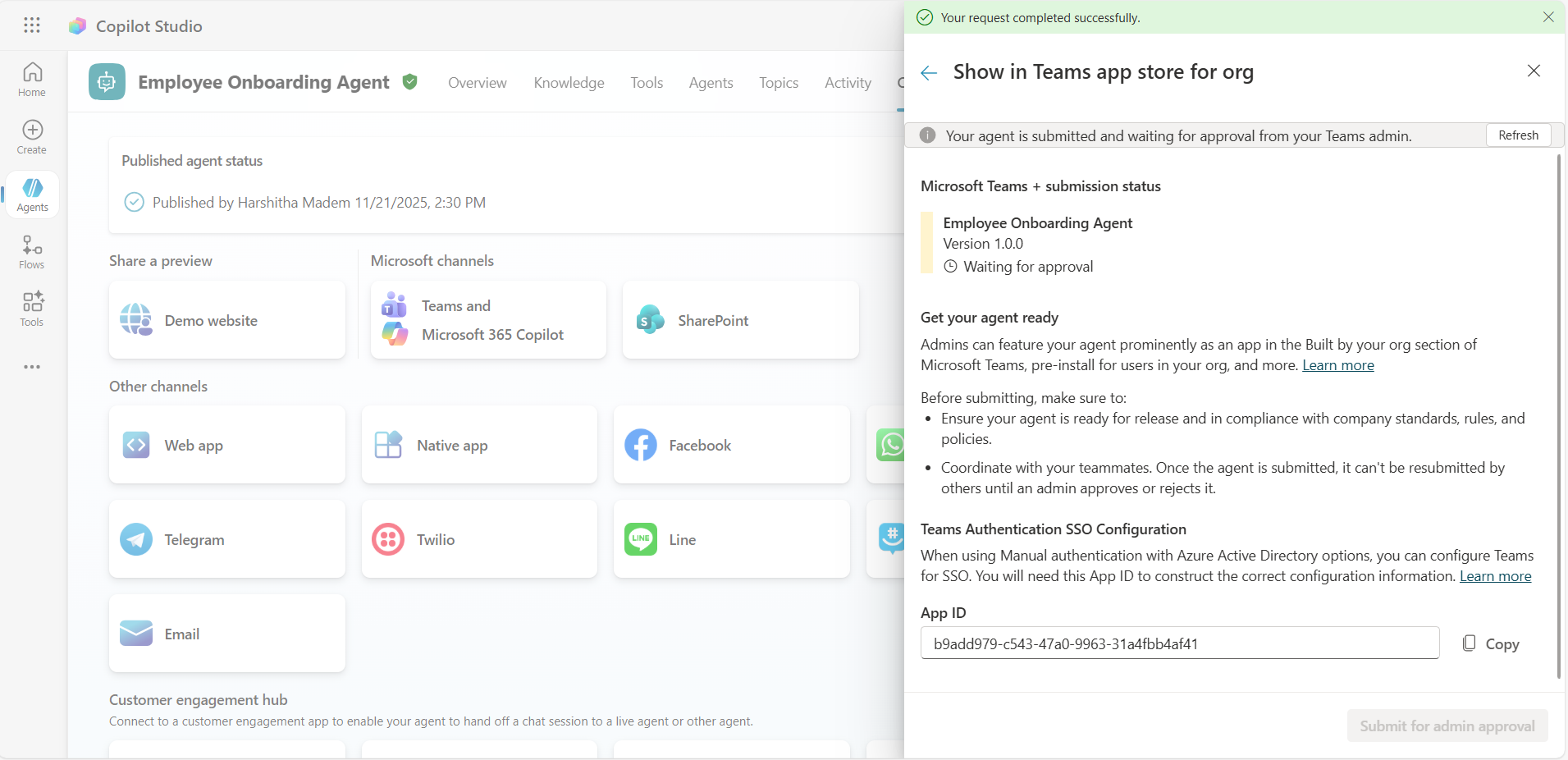This screenshot has height=760, width=1568.
Task: Click Learn more under Get your agent ready
Action: click(x=1337, y=365)
